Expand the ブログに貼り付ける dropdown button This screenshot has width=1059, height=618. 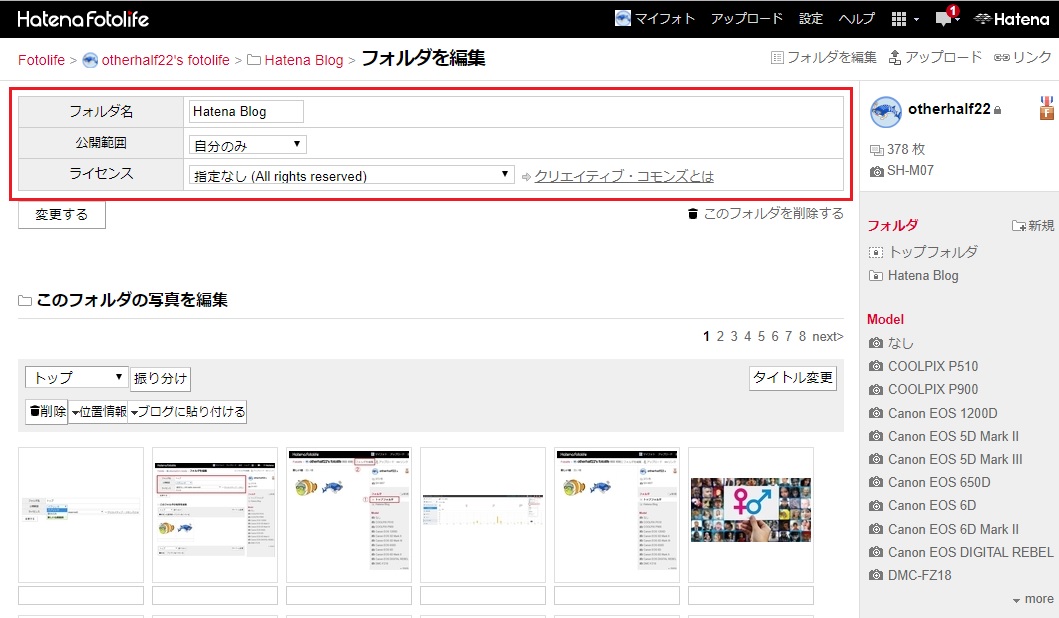coord(188,411)
